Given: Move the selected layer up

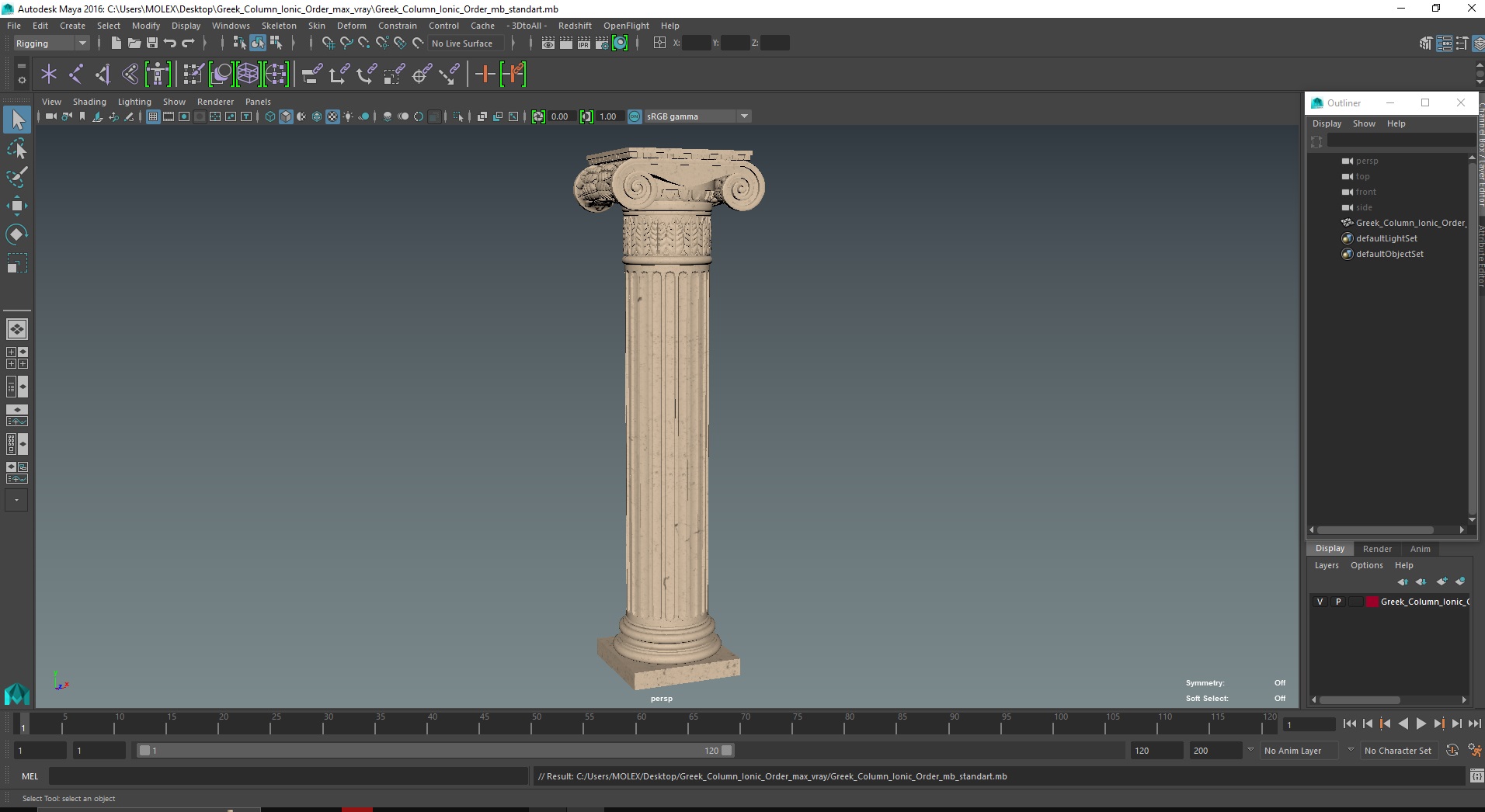Looking at the screenshot, I should (1402, 581).
